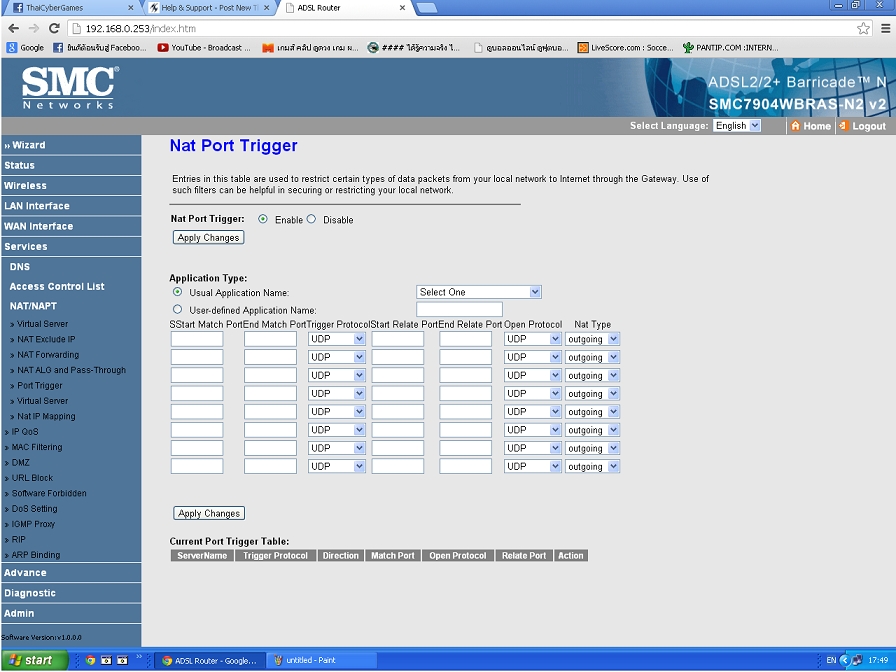
Task: Switch to untitled - Paint in taskbar
Action: tap(321, 661)
